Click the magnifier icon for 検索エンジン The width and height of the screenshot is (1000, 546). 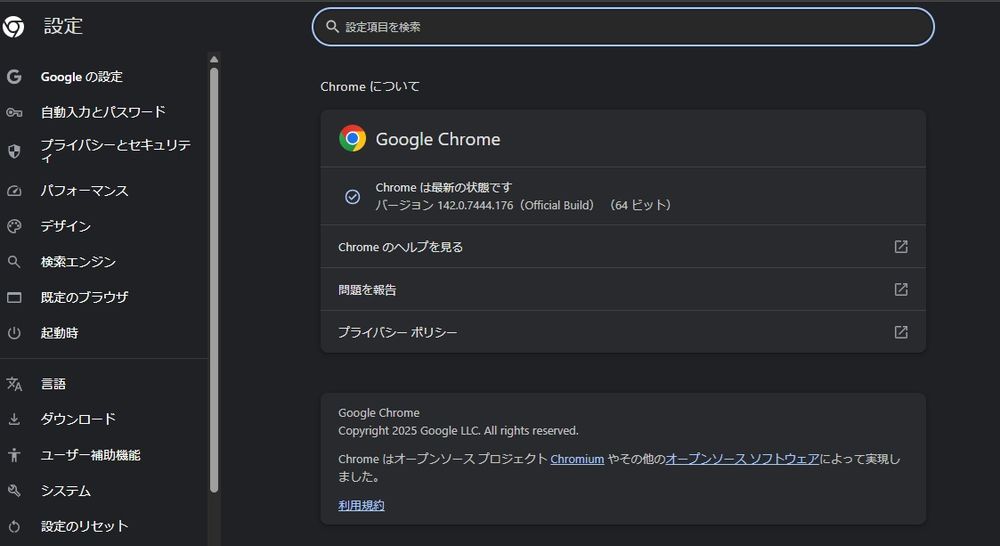coord(14,262)
